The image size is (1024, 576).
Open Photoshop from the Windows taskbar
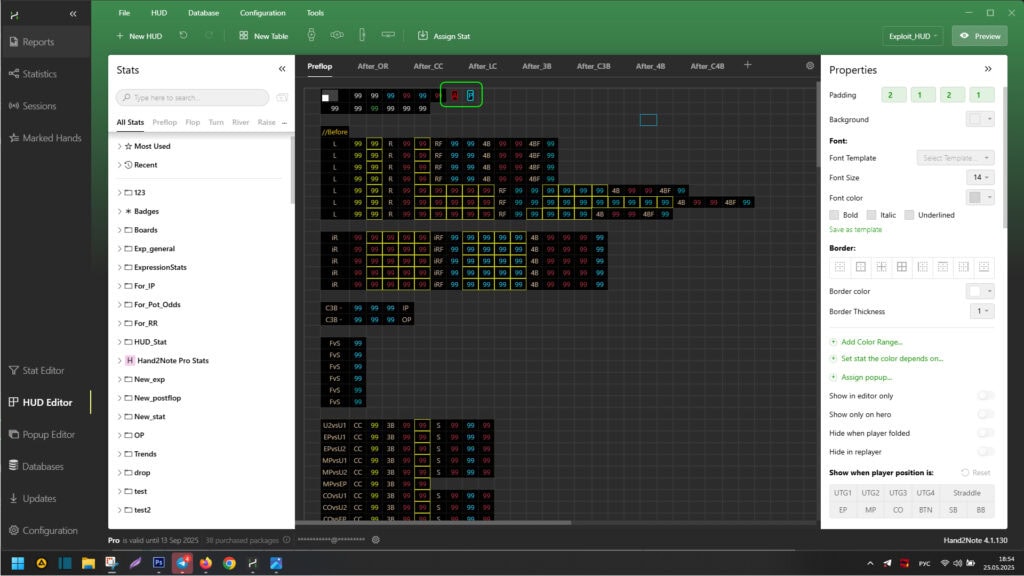[x=158, y=563]
